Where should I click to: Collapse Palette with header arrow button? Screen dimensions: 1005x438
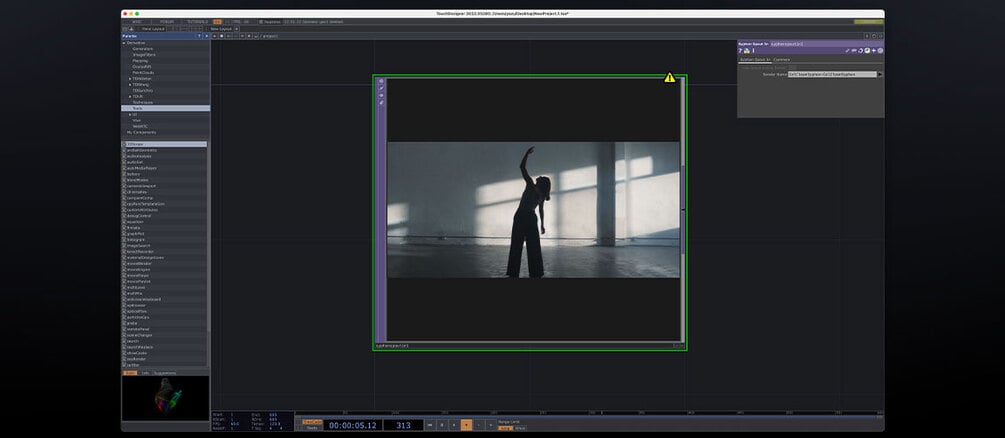(x=206, y=36)
